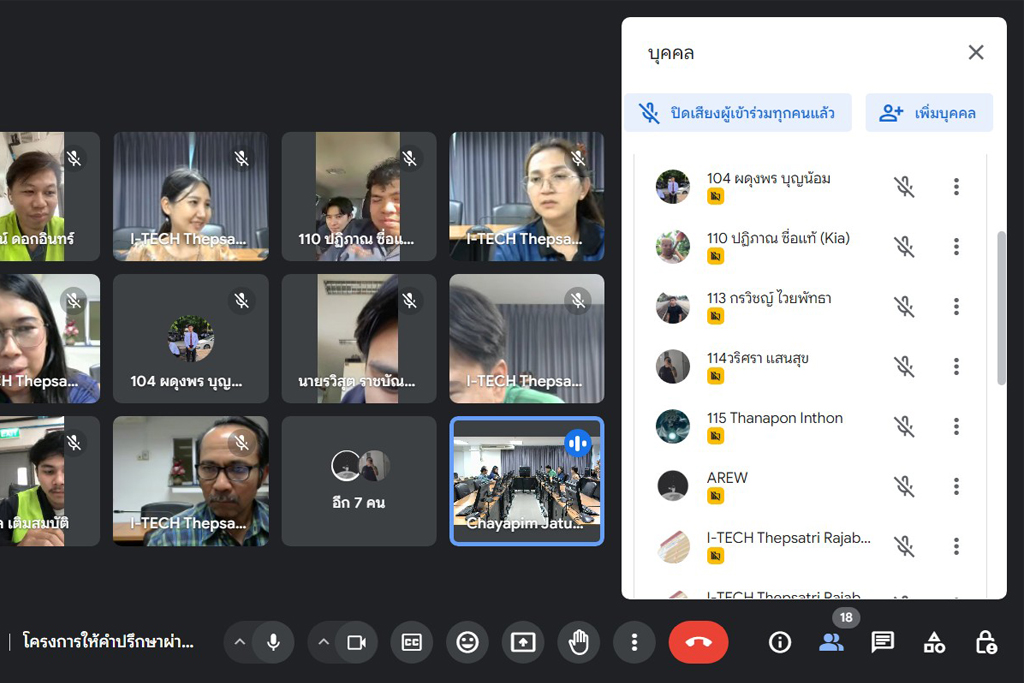Open options menu for 115 Thanapon Inthon

(956, 426)
